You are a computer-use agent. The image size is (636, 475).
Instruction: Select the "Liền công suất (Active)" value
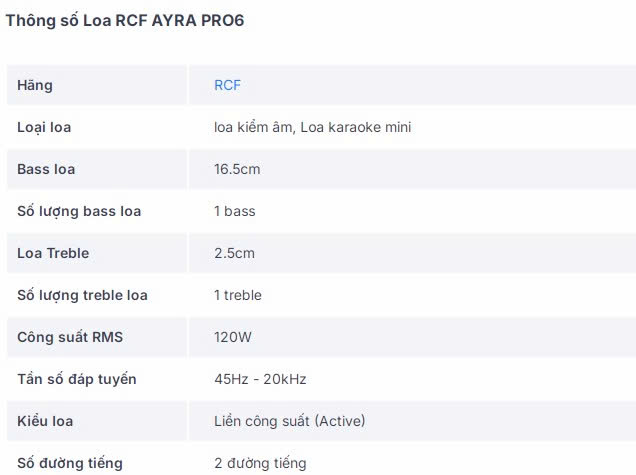click(290, 421)
